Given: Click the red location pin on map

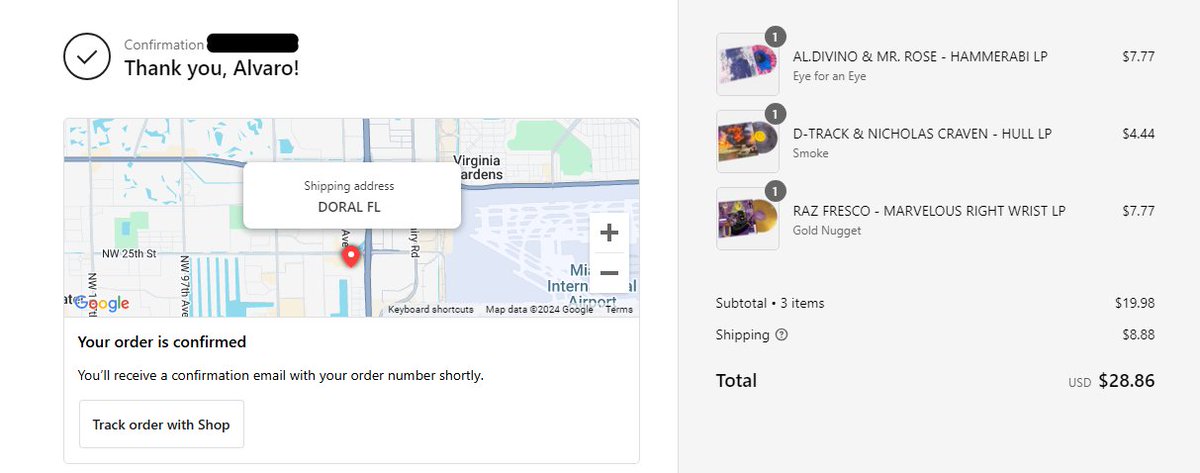Looking at the screenshot, I should [x=351, y=257].
